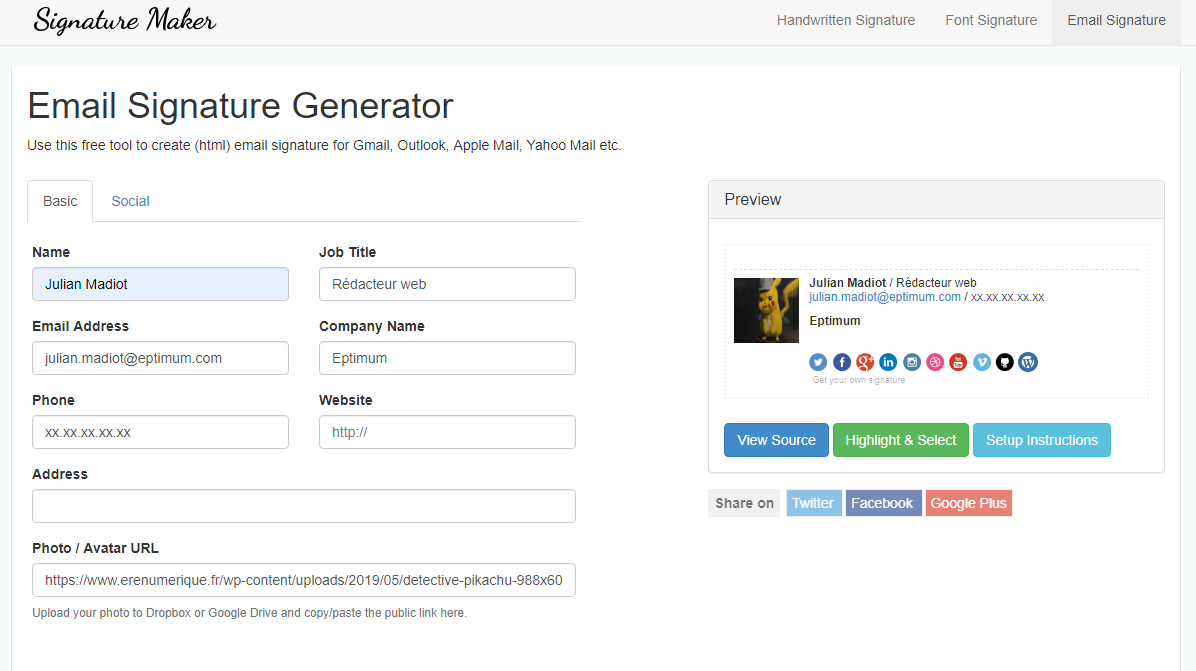This screenshot has width=1196, height=671.
Task: Click 'Eptimum' company text in preview
Action: [x=834, y=321]
